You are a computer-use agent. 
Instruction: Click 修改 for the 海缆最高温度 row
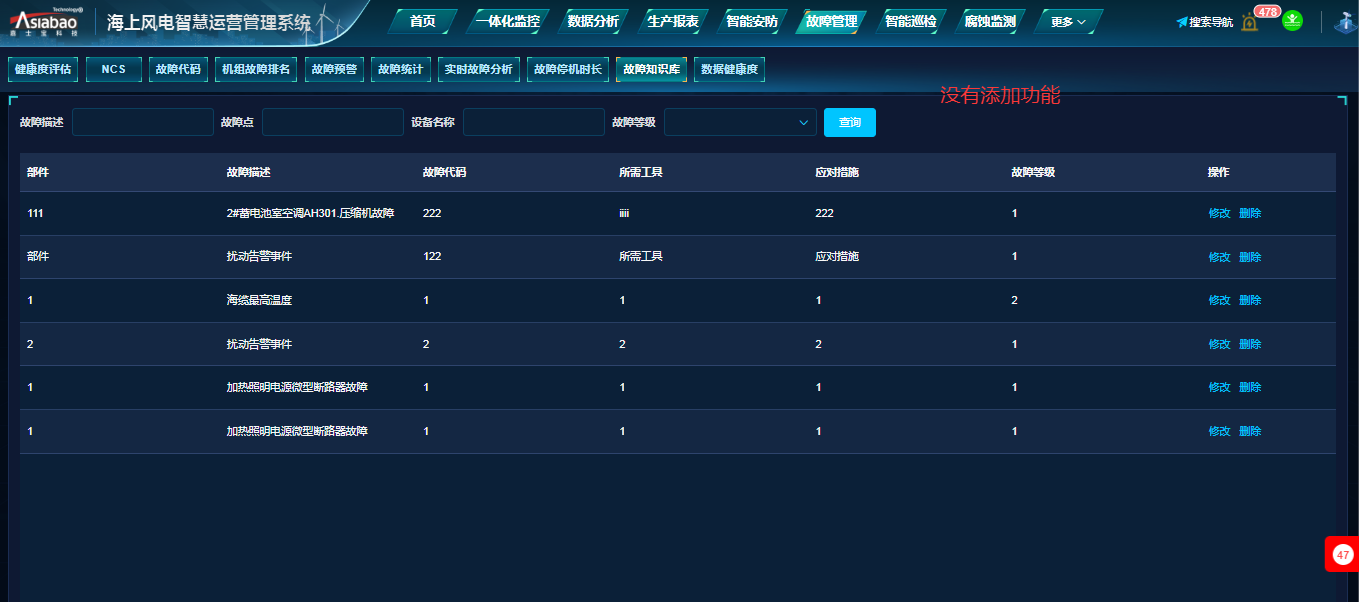[x=1219, y=300]
